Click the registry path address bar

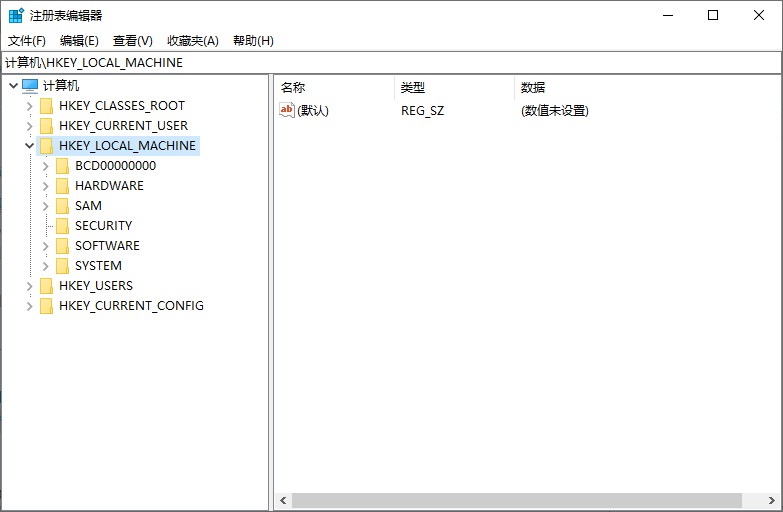390,62
